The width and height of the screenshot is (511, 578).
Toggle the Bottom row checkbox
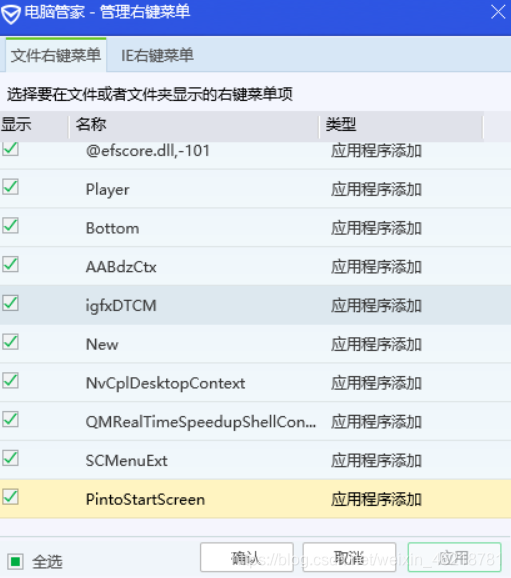(x=10, y=226)
